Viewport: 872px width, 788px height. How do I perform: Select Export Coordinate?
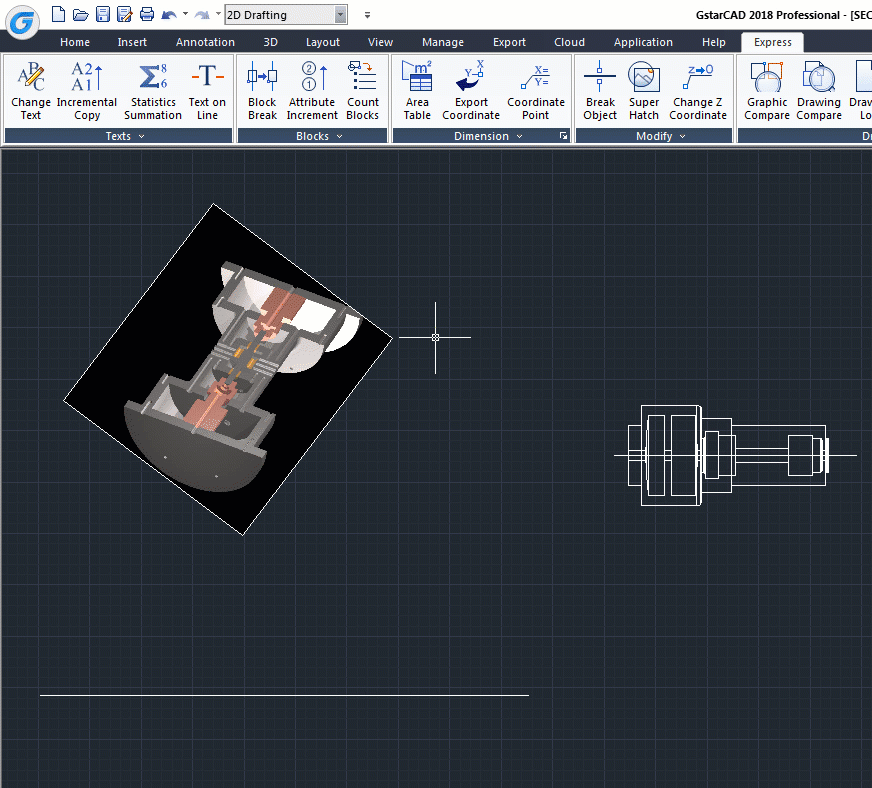pyautogui.click(x=470, y=90)
